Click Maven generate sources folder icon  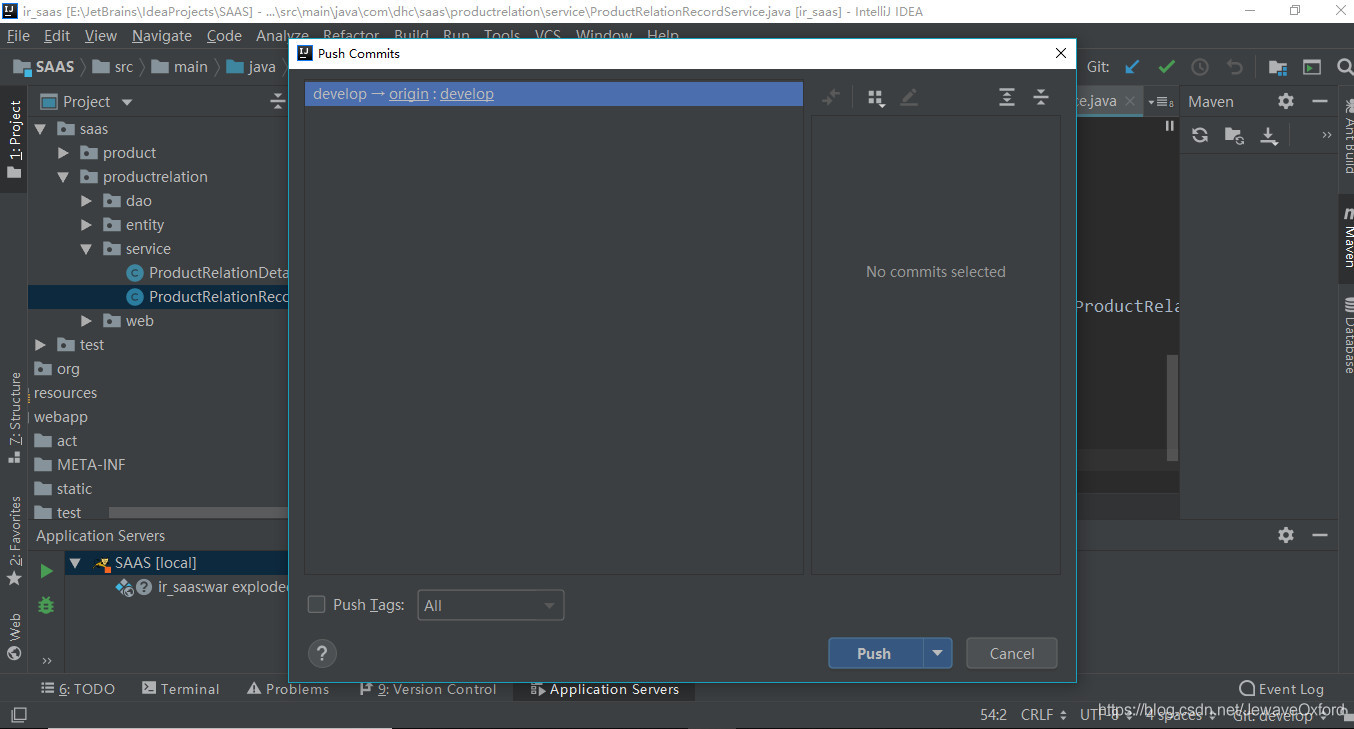(1234, 135)
